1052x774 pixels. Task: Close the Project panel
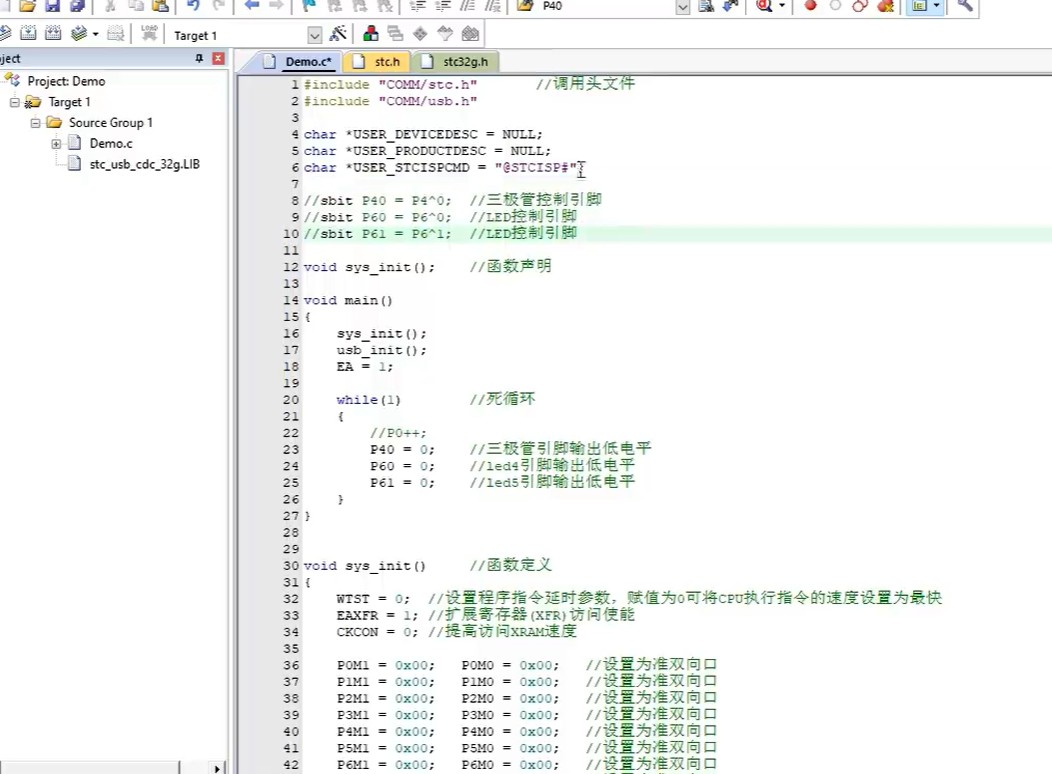click(x=218, y=58)
